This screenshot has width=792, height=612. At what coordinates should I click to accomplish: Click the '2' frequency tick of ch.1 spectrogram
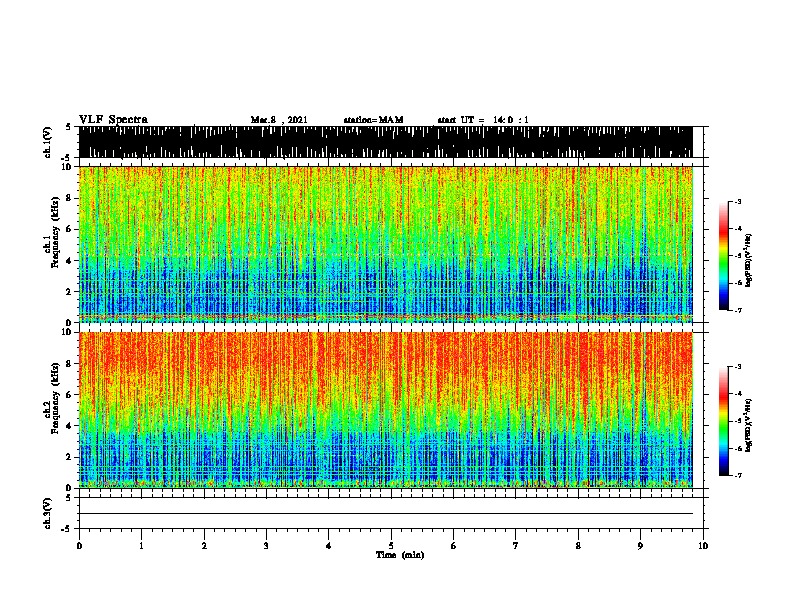pos(70,291)
